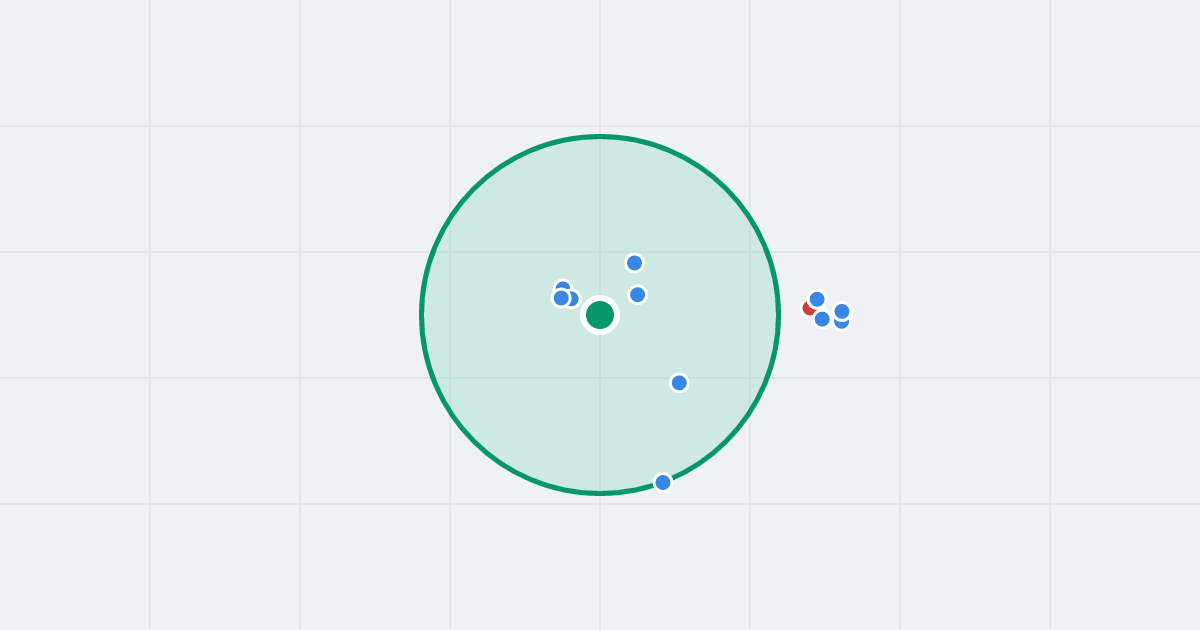This screenshot has width=1200, height=630.
Task: Pick the front blue marker in the left cluster
Action: pyautogui.click(x=561, y=298)
